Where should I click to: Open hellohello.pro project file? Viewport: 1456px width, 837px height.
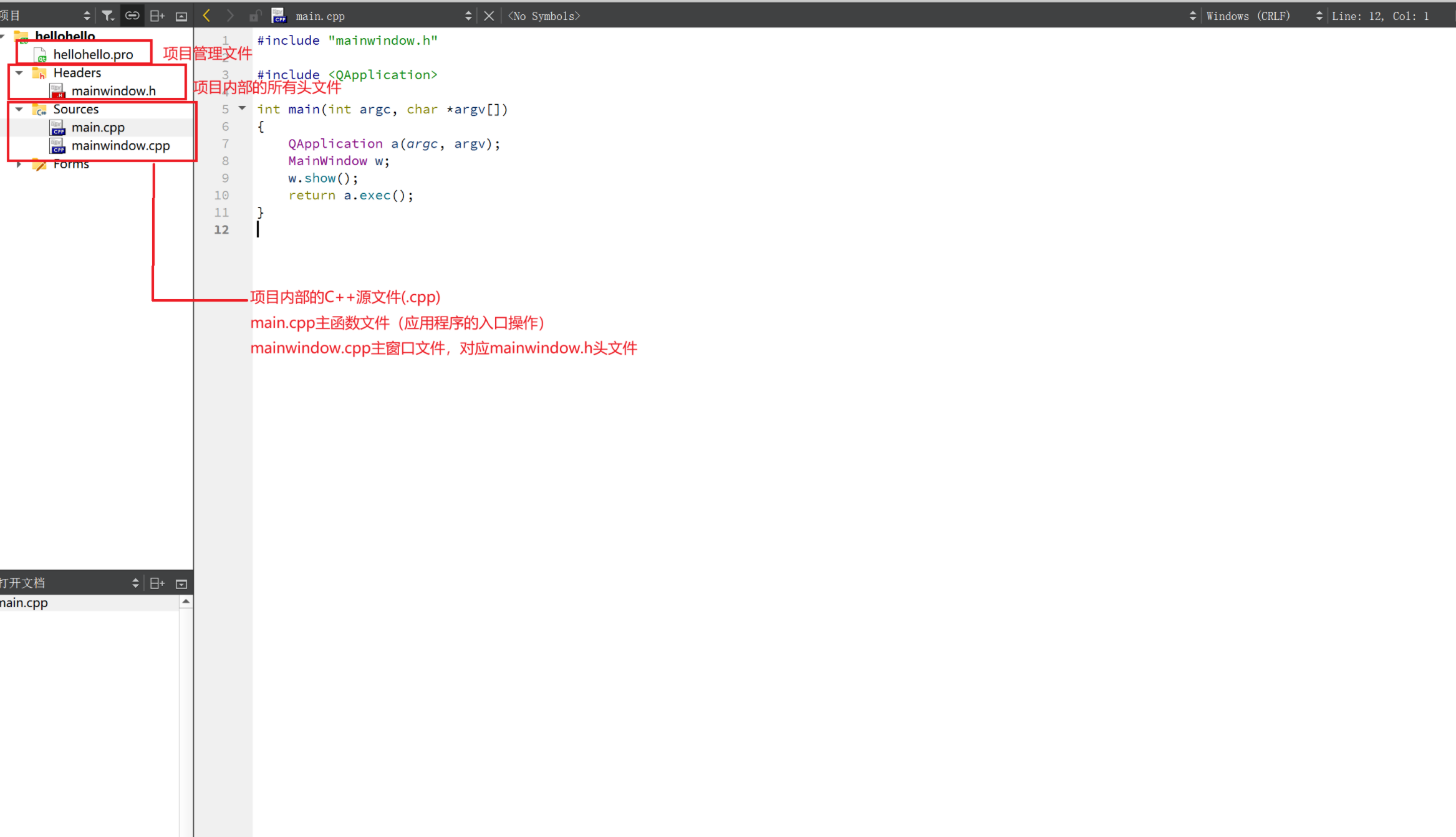[x=93, y=55]
